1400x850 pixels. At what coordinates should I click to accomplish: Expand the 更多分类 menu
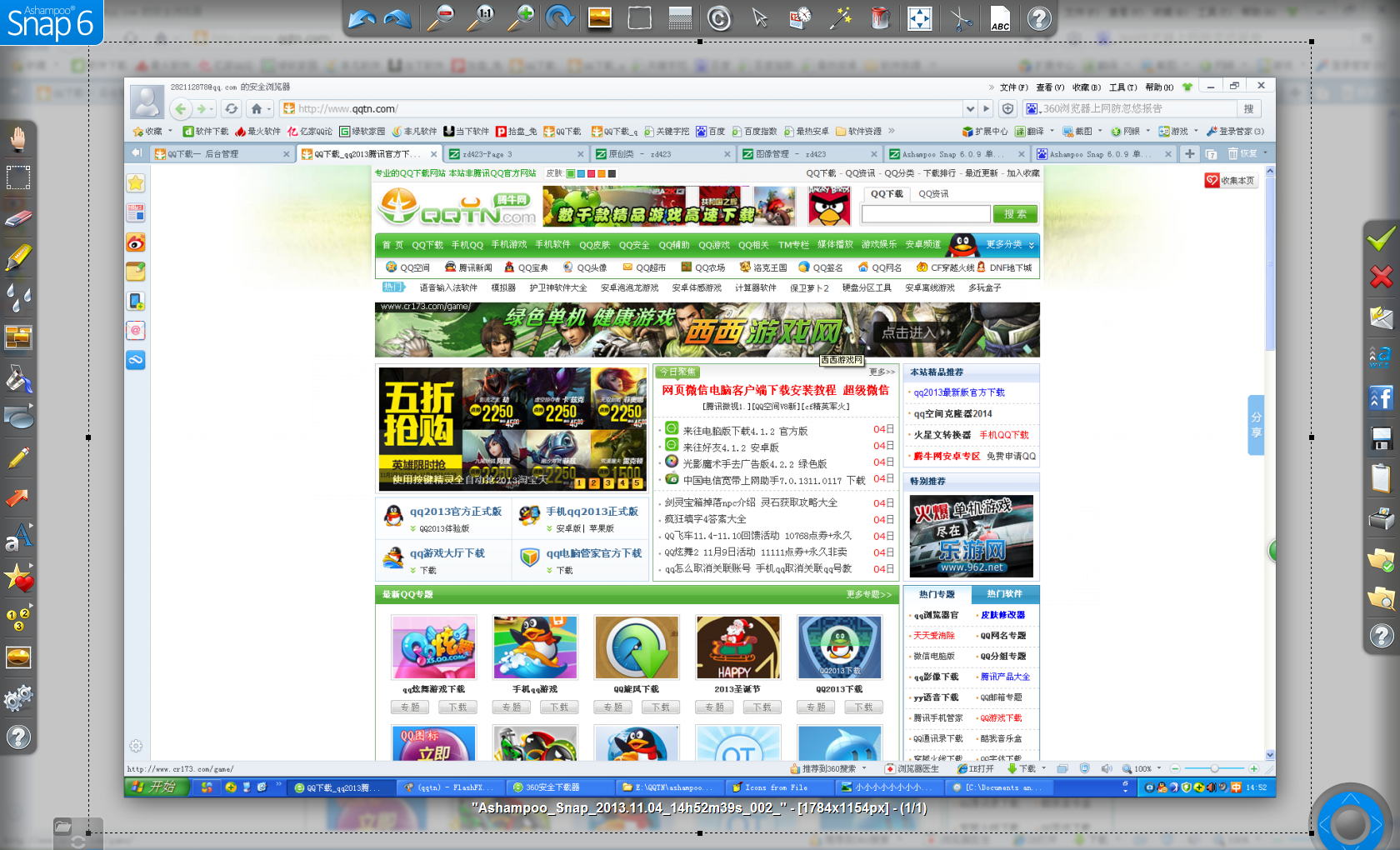[x=1010, y=244]
